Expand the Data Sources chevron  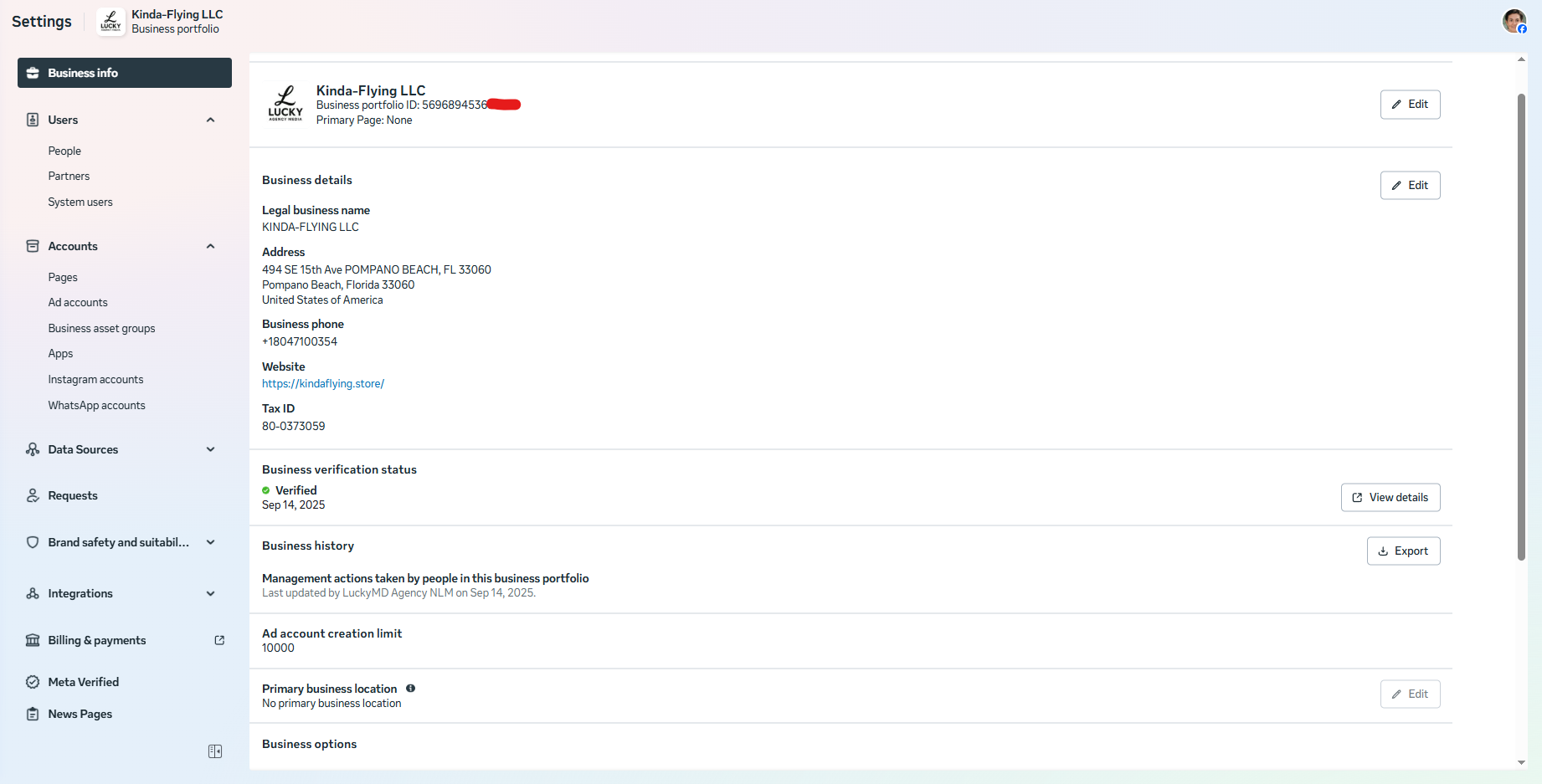click(x=211, y=449)
